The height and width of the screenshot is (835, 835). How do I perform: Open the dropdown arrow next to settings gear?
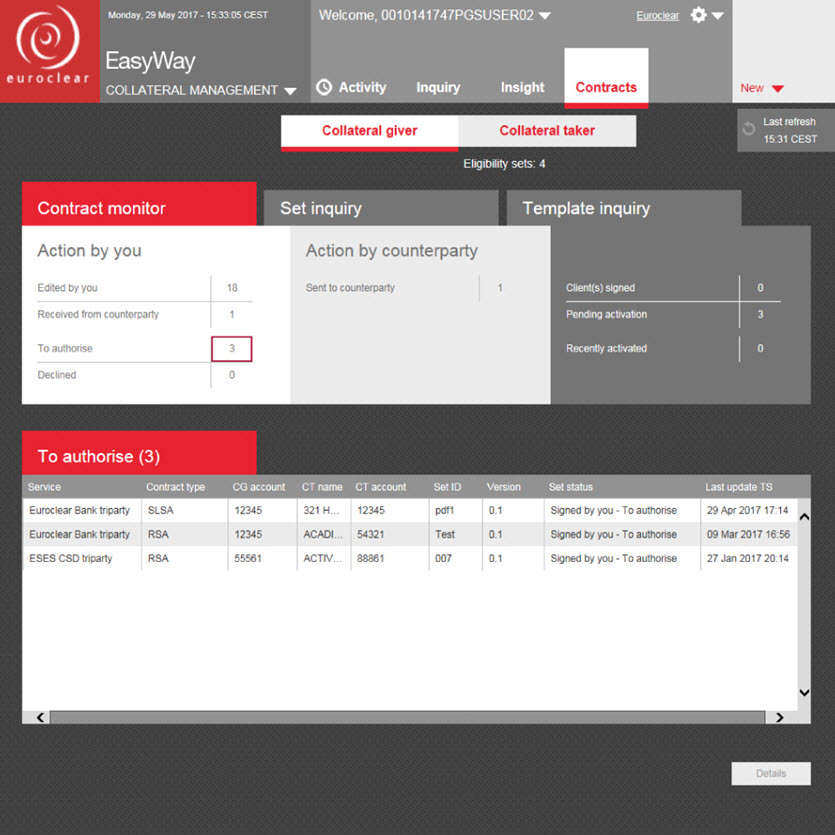click(717, 16)
